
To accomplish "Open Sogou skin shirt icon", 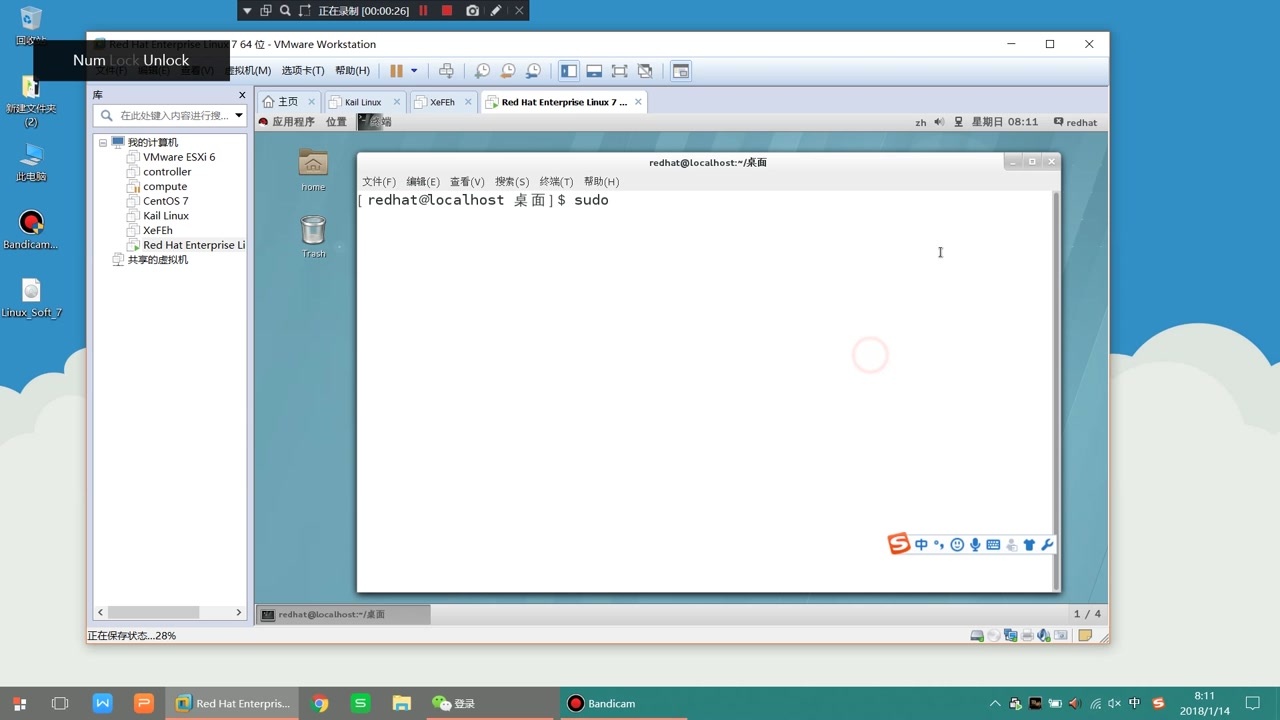I will tap(1029, 545).
